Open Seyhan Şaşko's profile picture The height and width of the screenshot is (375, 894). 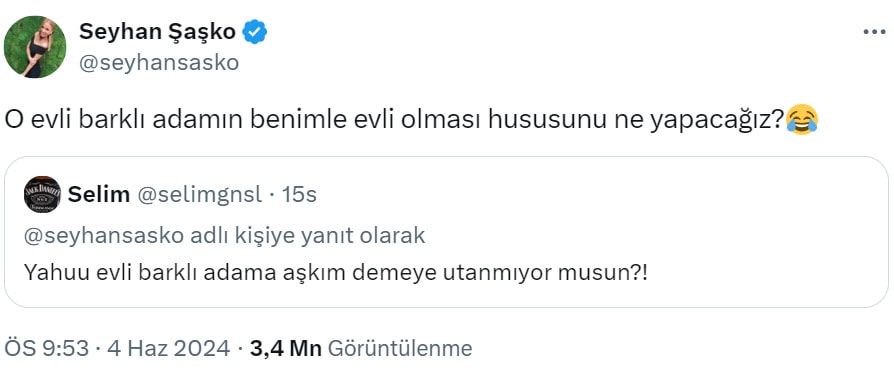(35, 47)
